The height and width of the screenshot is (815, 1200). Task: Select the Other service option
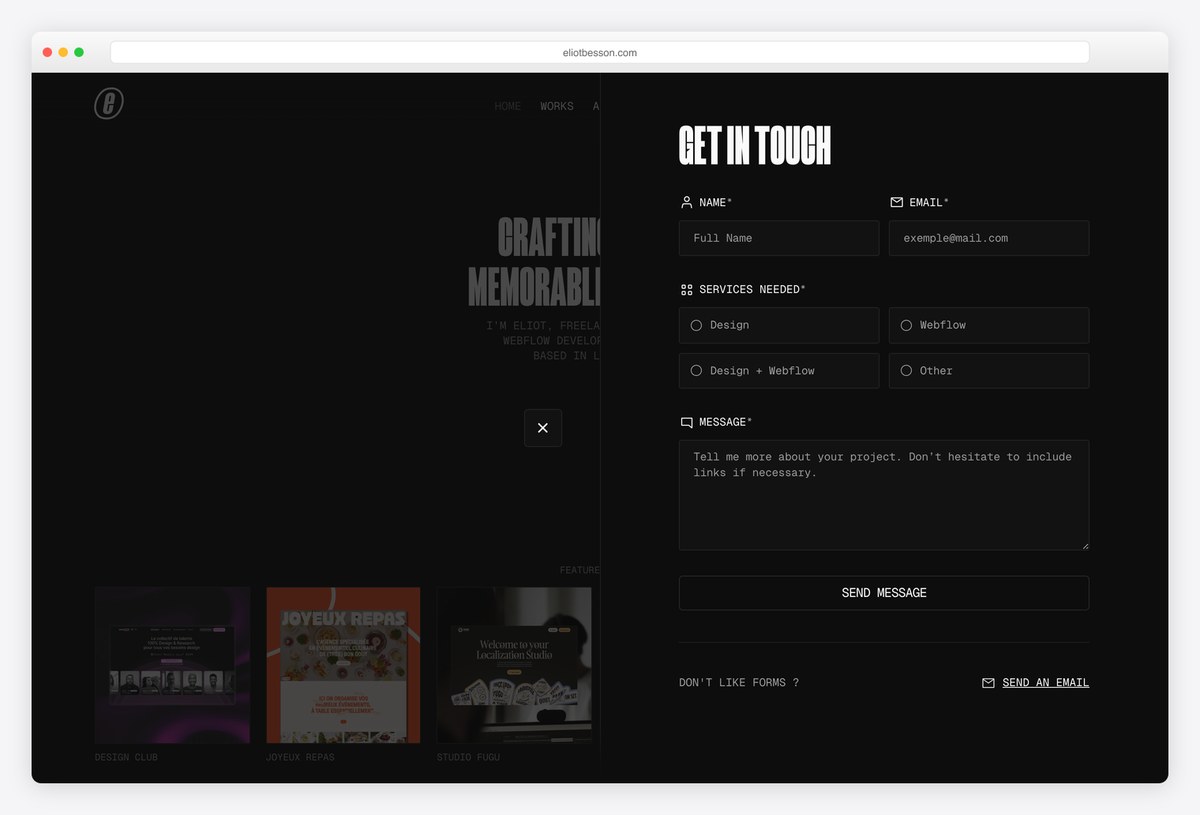(989, 370)
